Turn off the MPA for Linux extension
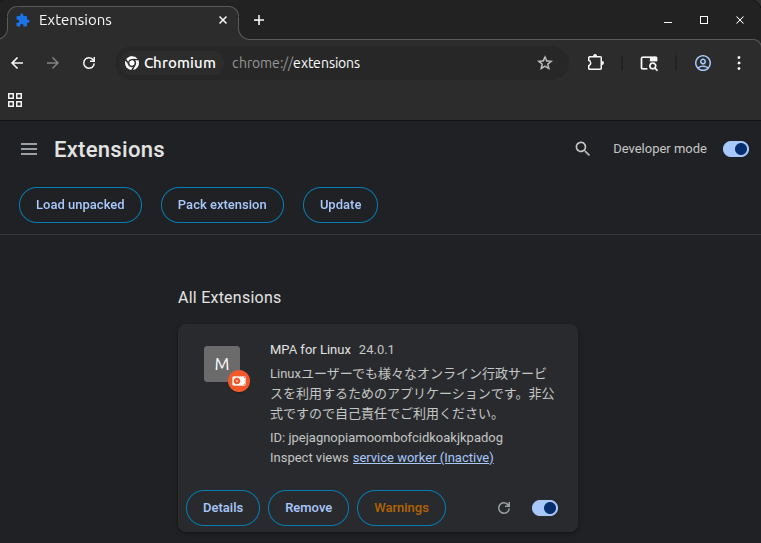Screen dimensions: 761x543 [x=545, y=508]
